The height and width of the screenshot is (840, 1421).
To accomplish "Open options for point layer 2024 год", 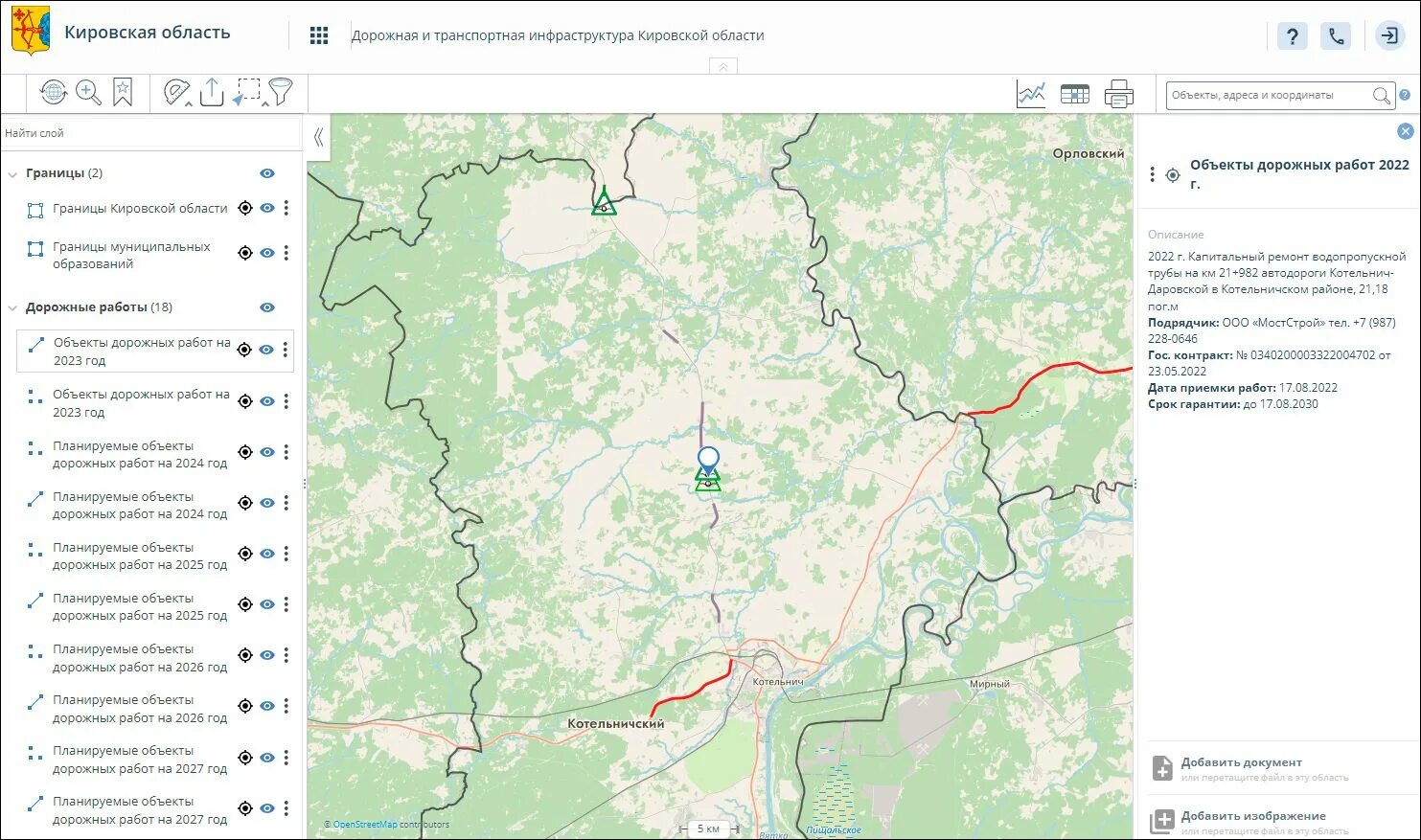I will tap(286, 452).
